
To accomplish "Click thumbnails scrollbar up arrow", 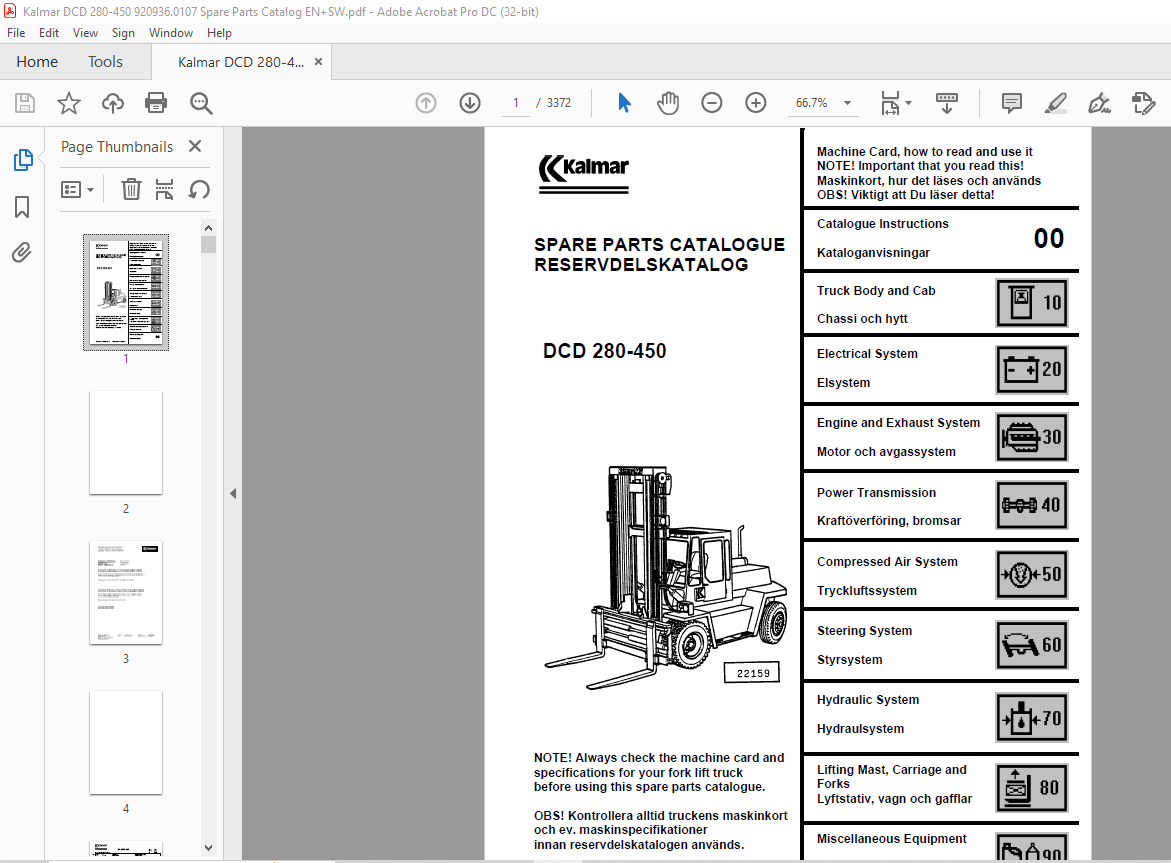I will pos(208,228).
